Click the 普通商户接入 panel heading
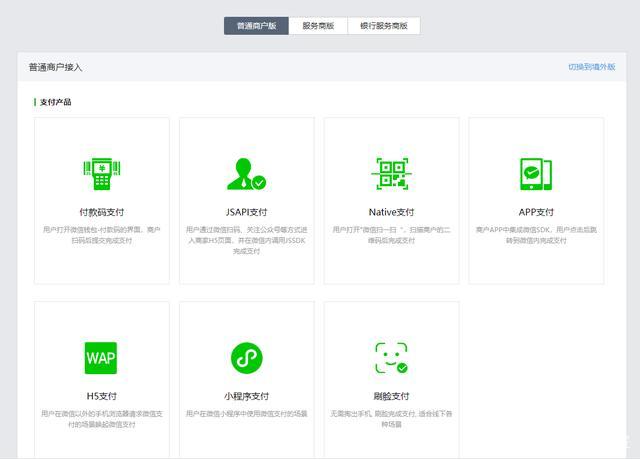 [x=55, y=67]
